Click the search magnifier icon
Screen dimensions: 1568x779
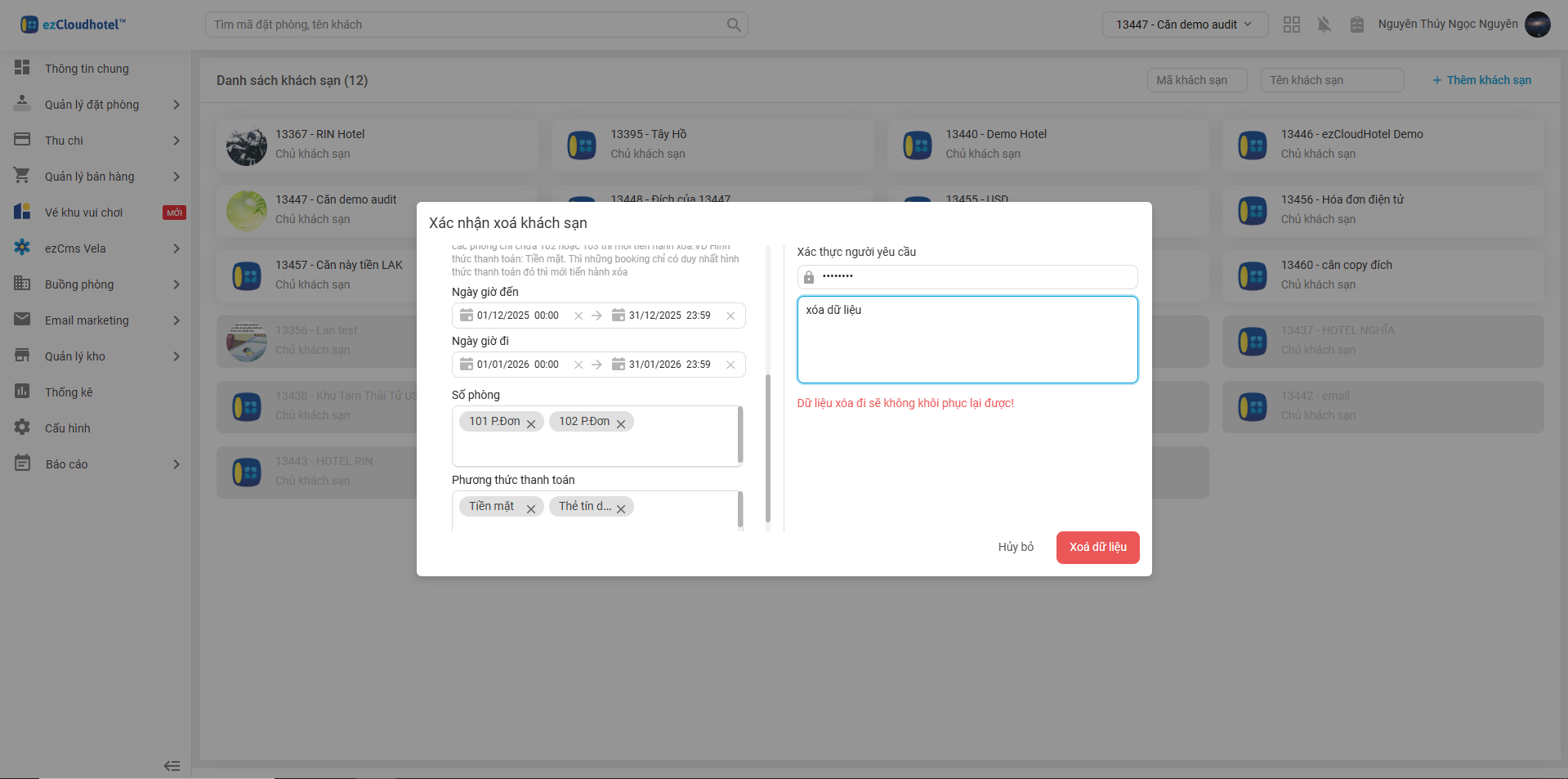[734, 25]
